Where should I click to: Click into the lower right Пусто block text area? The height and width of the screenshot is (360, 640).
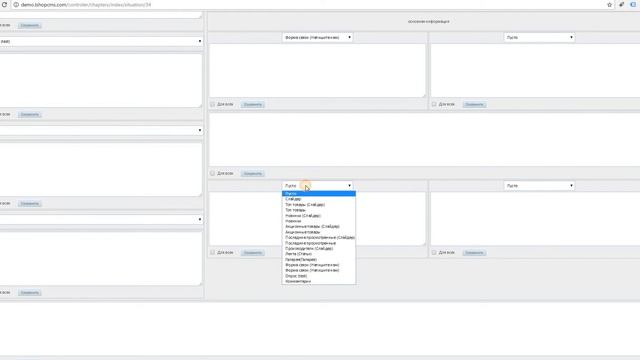click(x=536, y=219)
